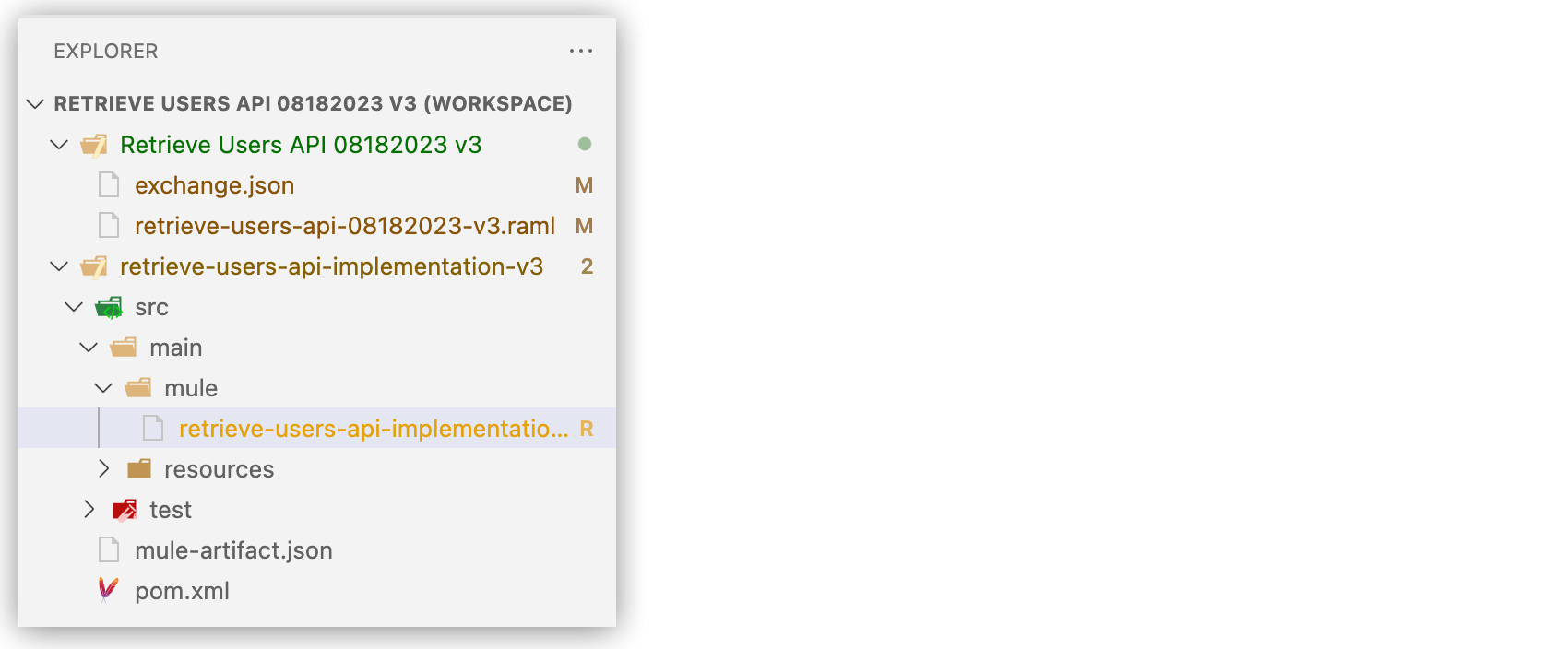Click the red test folder icon
The height and width of the screenshot is (649, 1568).
click(124, 509)
